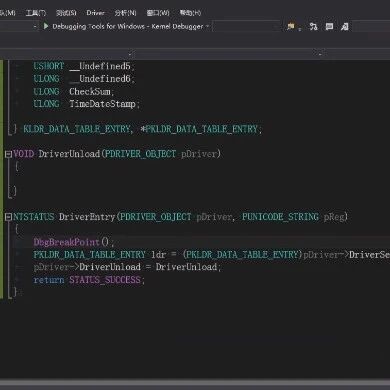Click pDriver->DriverUnload on the assignment line
This screenshot has width=390, height=390.
tap(87, 267)
